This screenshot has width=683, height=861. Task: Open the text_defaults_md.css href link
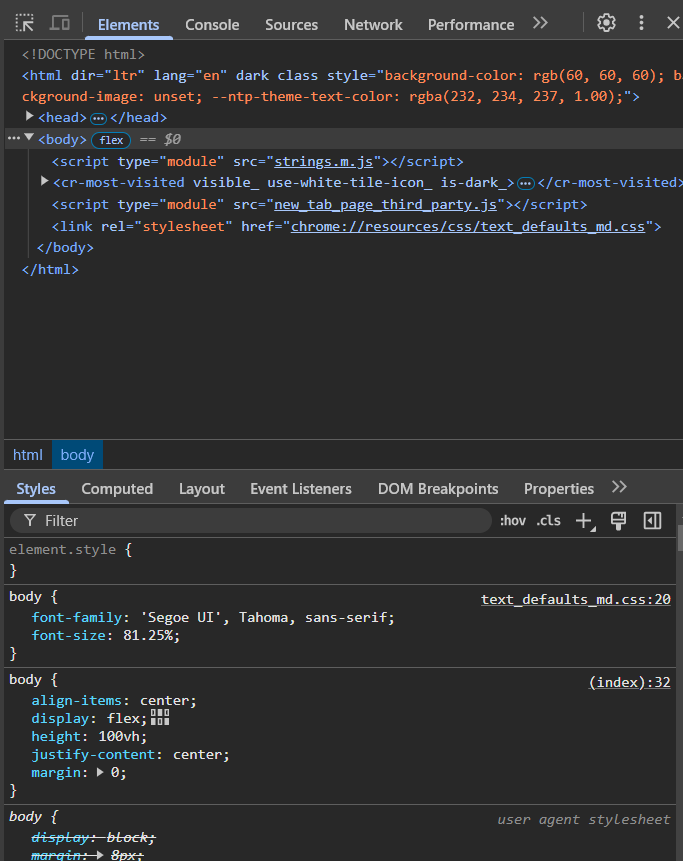pyautogui.click(x=468, y=227)
